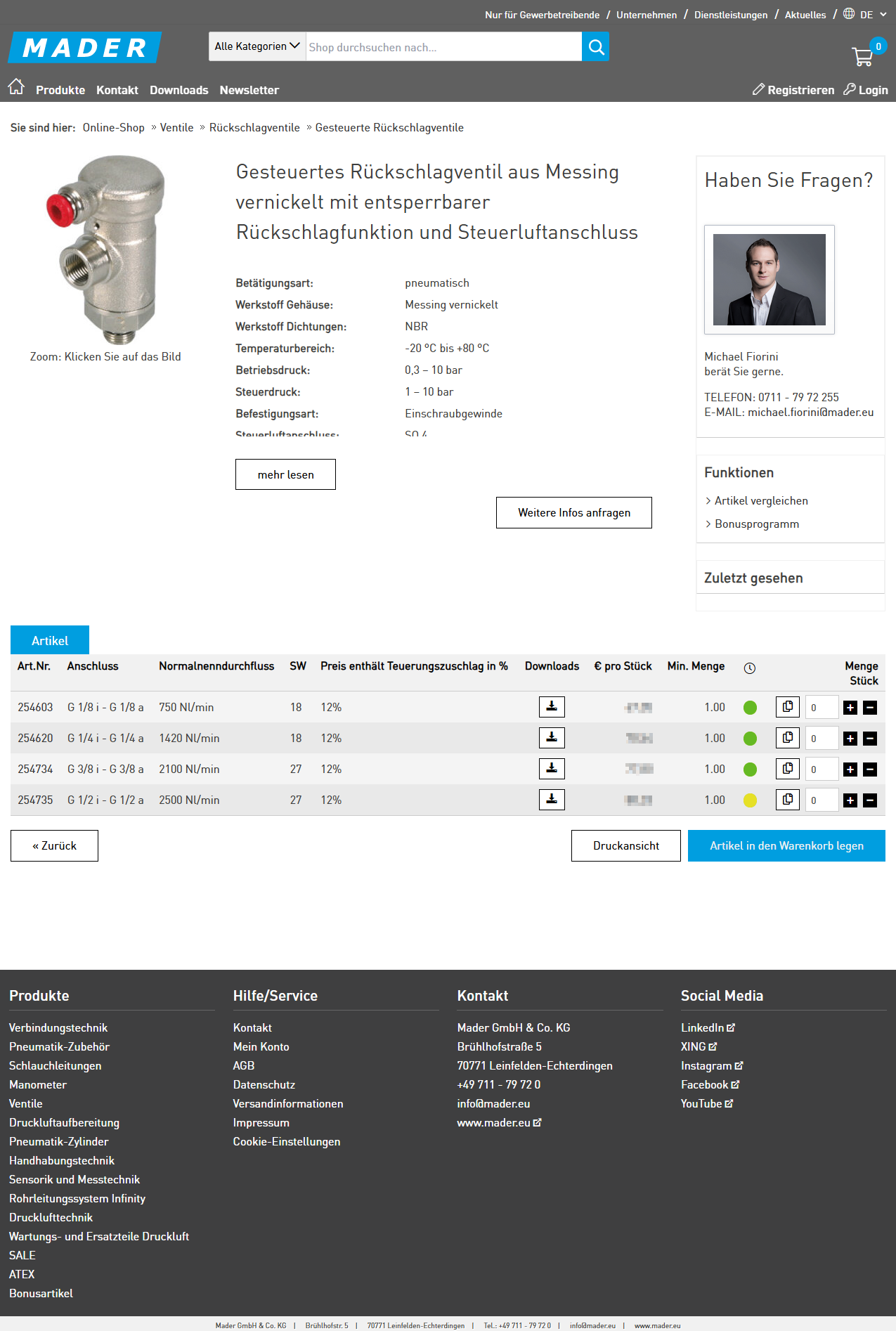Click the valve product image to zoom
This screenshot has height=1331, width=896.
click(x=105, y=249)
